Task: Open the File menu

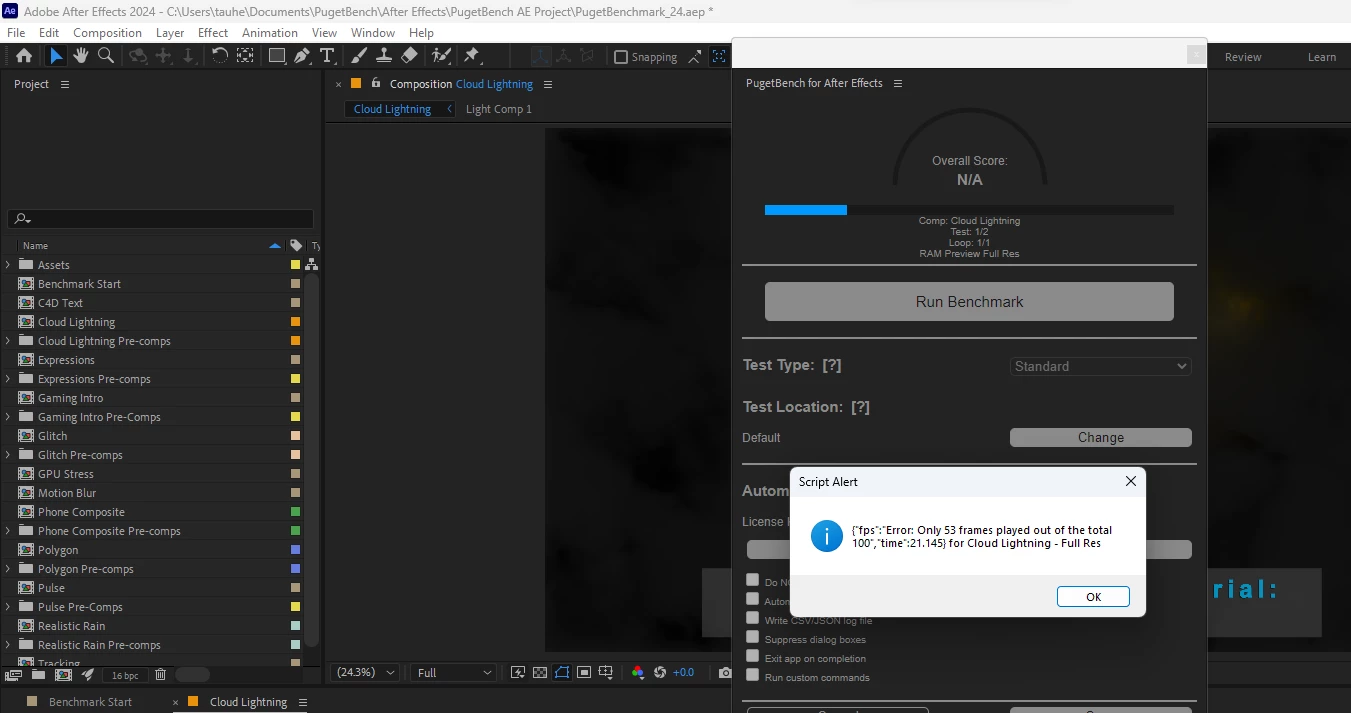Action: (16, 33)
